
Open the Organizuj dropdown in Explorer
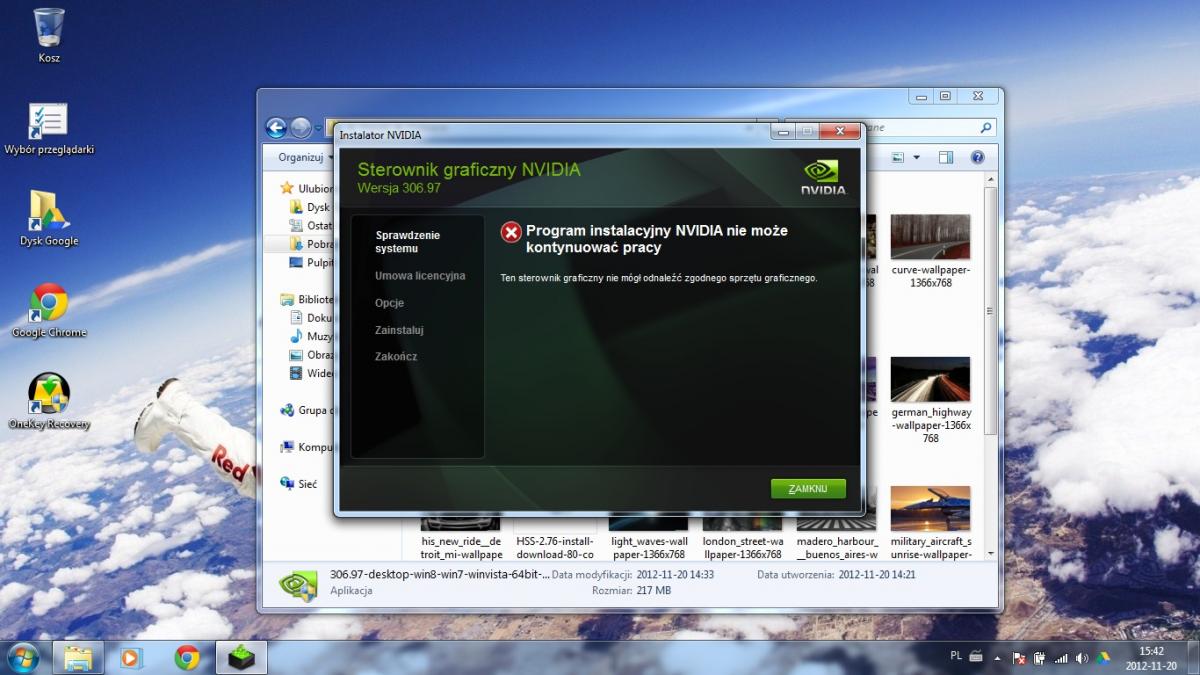[x=305, y=157]
